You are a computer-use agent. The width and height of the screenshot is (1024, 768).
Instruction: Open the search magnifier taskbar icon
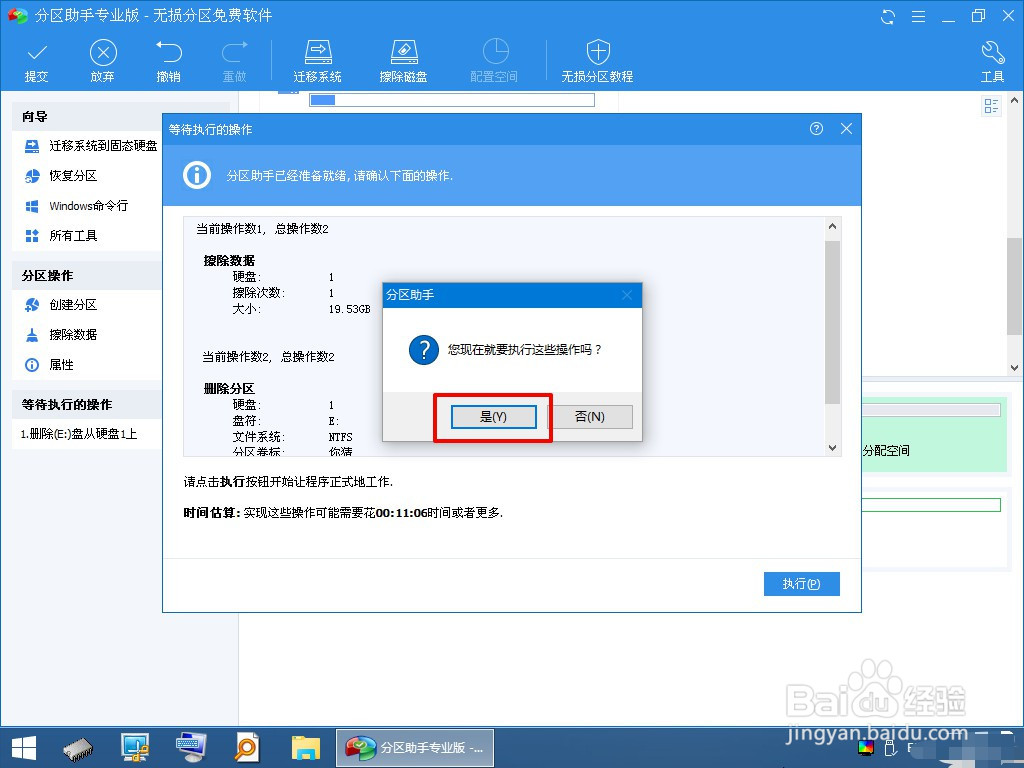(x=248, y=748)
